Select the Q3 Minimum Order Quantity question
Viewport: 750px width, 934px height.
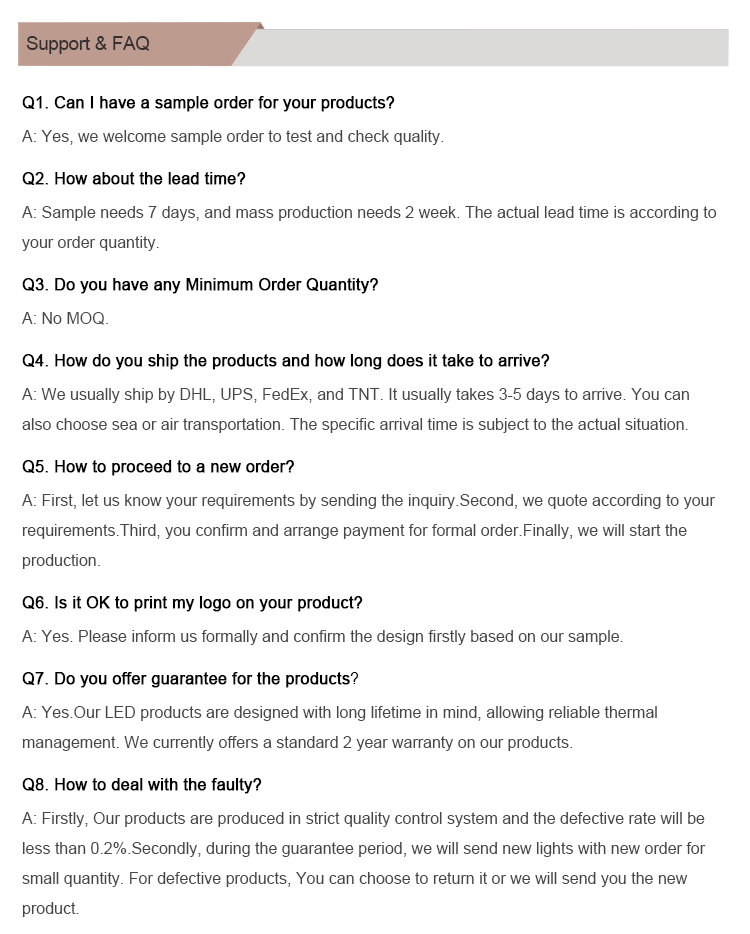click(200, 285)
